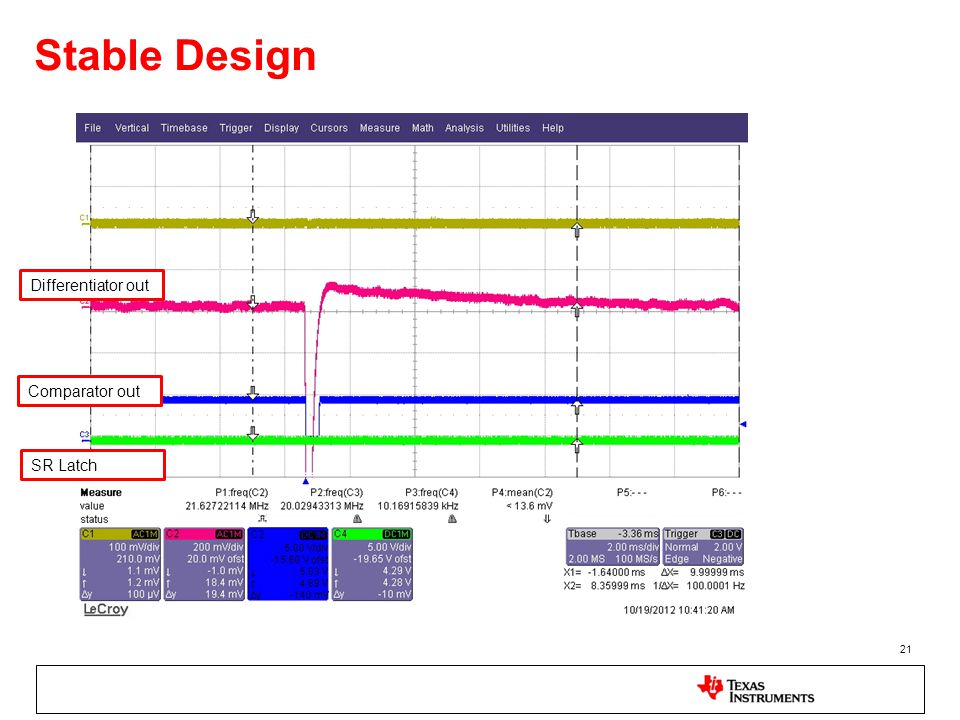960x720 pixels.
Task: Click the ΔX= 9.99999 ms readout
Action: click(702, 572)
